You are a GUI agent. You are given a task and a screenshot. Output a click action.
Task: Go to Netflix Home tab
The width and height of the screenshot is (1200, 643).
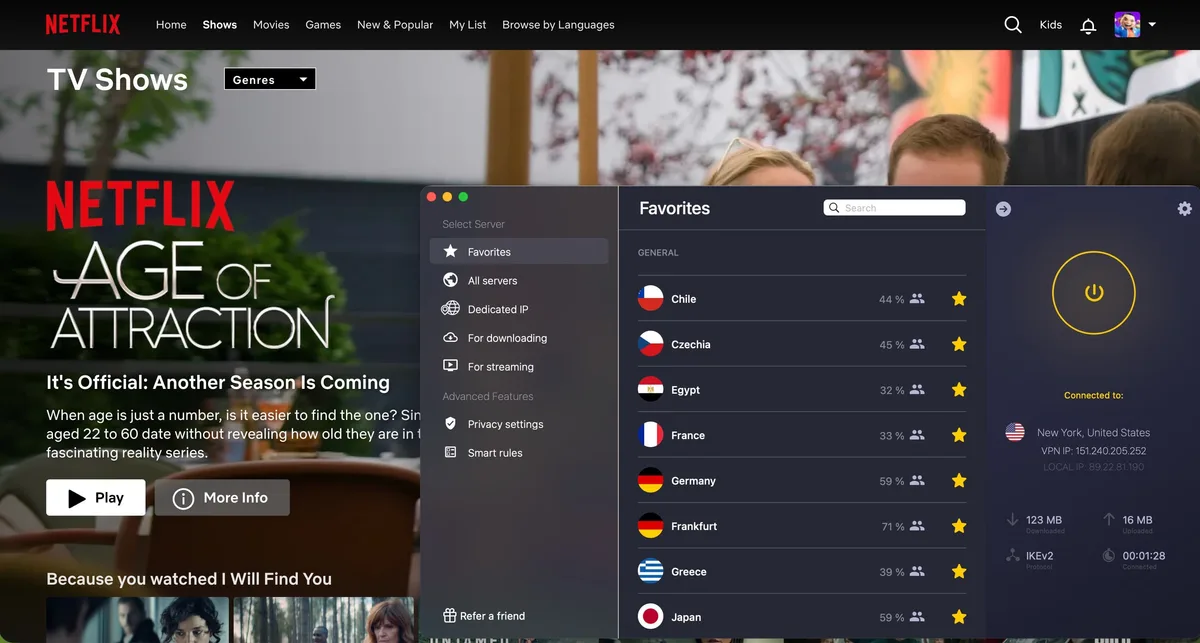[171, 25]
